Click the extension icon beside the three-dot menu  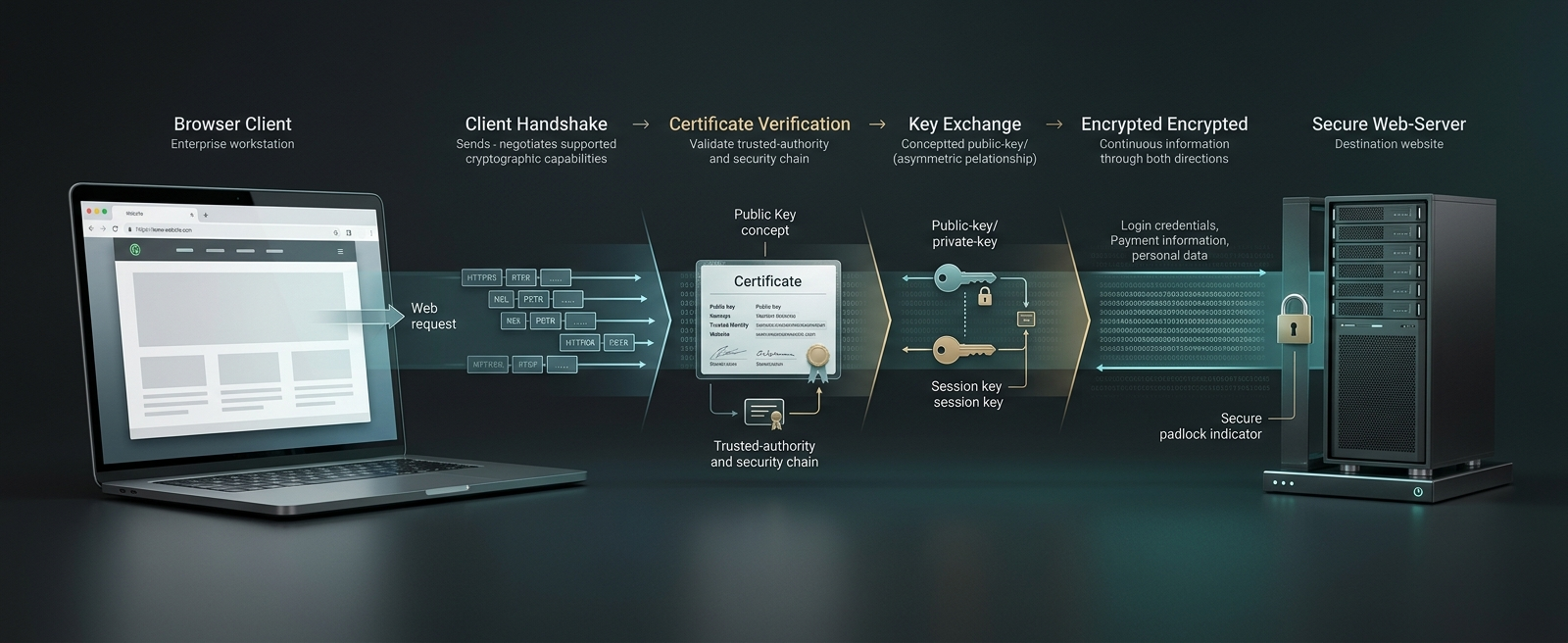pyautogui.click(x=349, y=232)
